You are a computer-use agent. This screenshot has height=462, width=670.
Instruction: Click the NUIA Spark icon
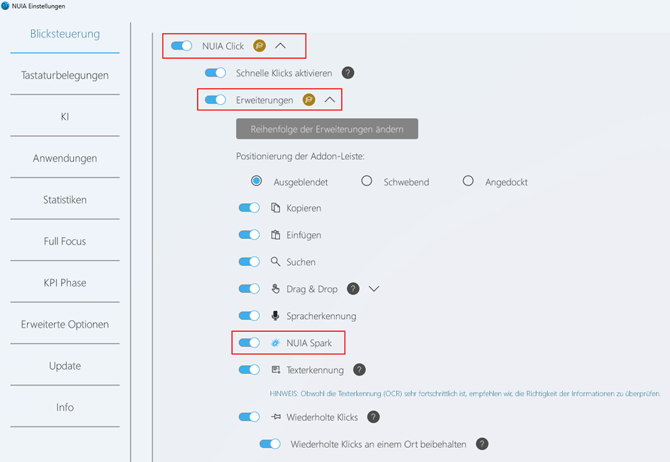click(276, 343)
